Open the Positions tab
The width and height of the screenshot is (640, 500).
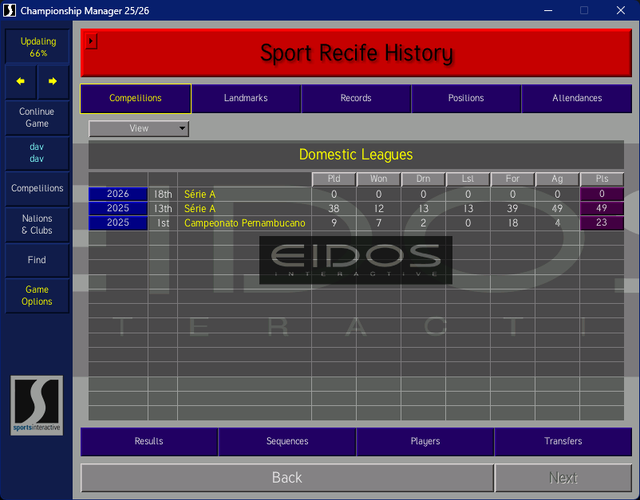point(466,98)
